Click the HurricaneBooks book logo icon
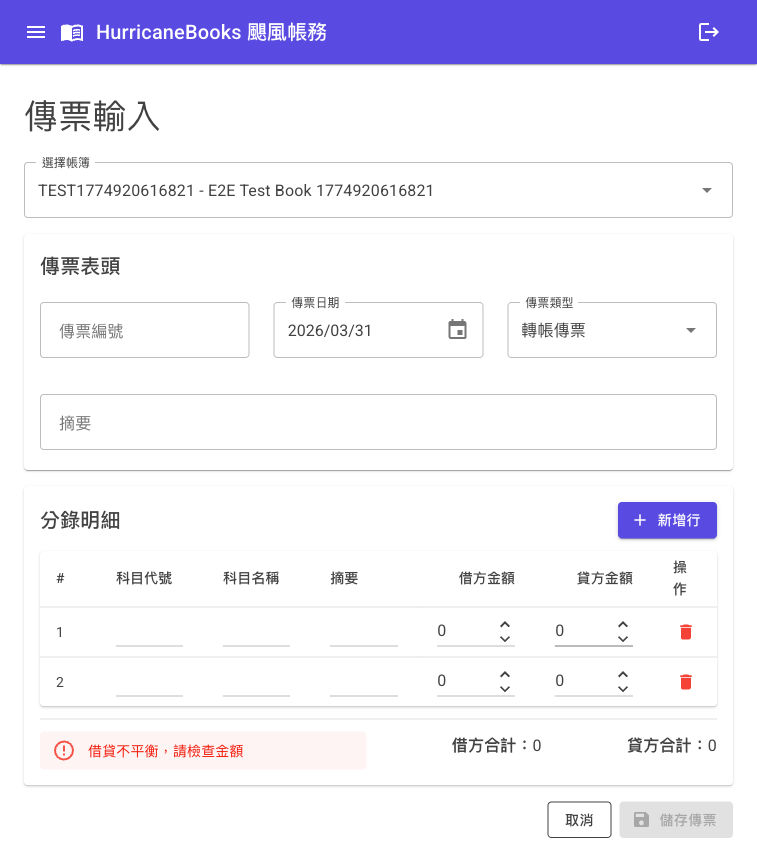 72,32
